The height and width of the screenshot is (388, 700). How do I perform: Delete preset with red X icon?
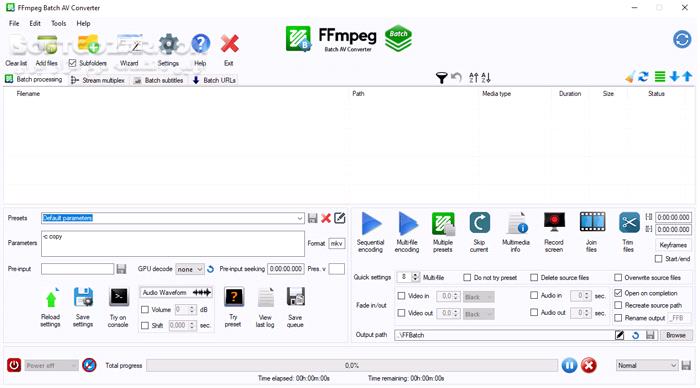pos(326,218)
